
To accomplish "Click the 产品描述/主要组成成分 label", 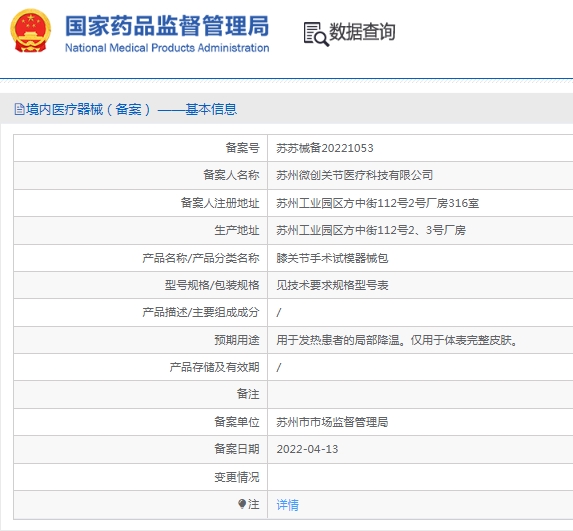I will coord(201,312).
